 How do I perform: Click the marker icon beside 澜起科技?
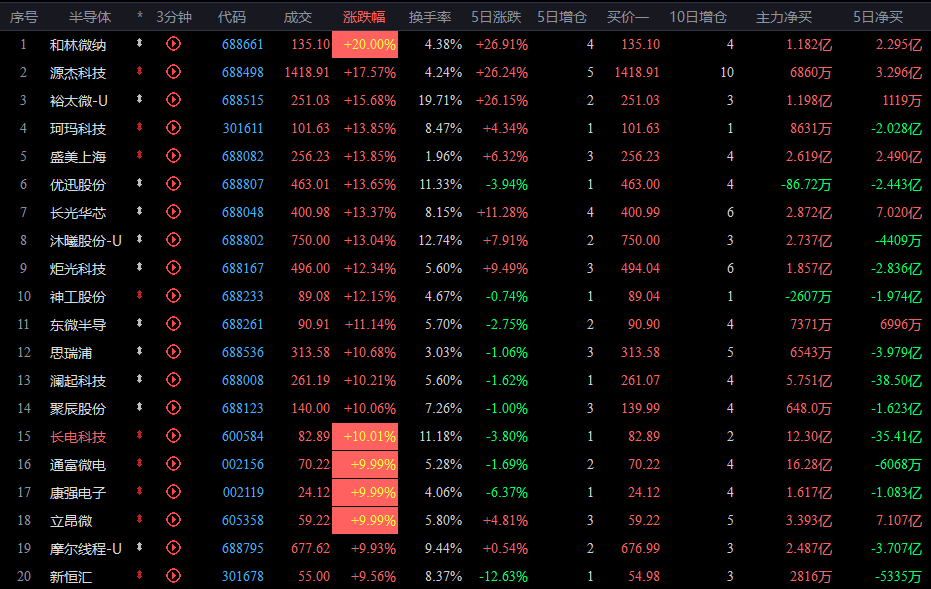point(140,379)
